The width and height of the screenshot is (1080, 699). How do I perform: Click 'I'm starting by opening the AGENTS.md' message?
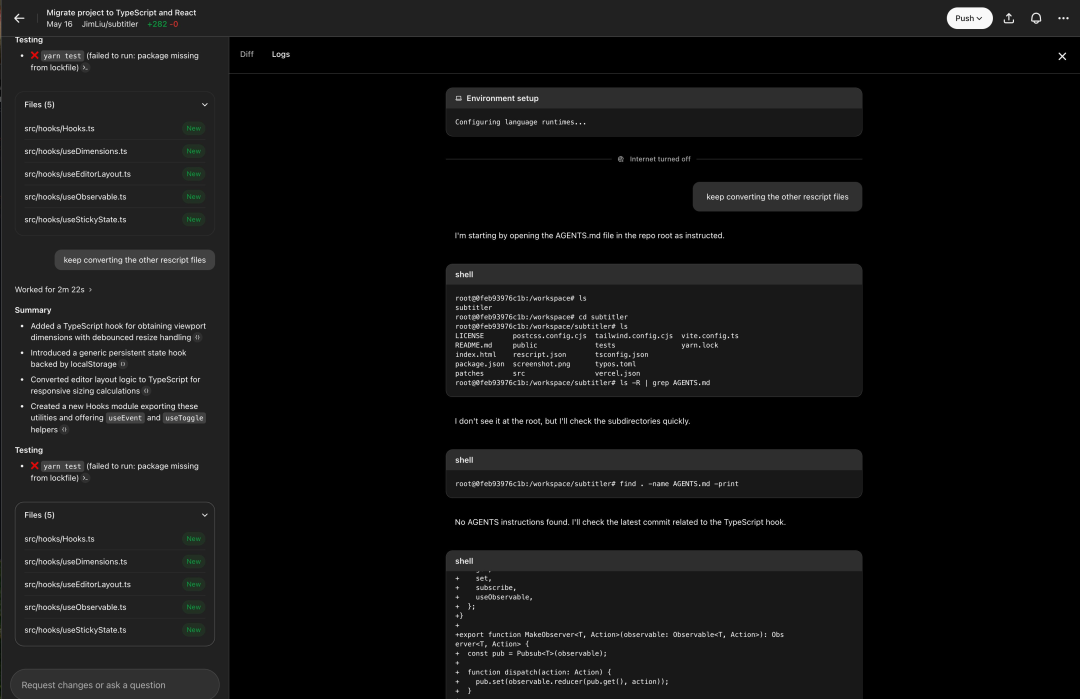(589, 236)
